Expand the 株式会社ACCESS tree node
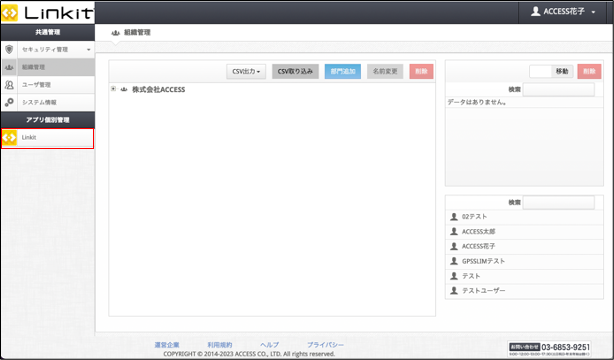This screenshot has height=360, width=614. (x=113, y=89)
